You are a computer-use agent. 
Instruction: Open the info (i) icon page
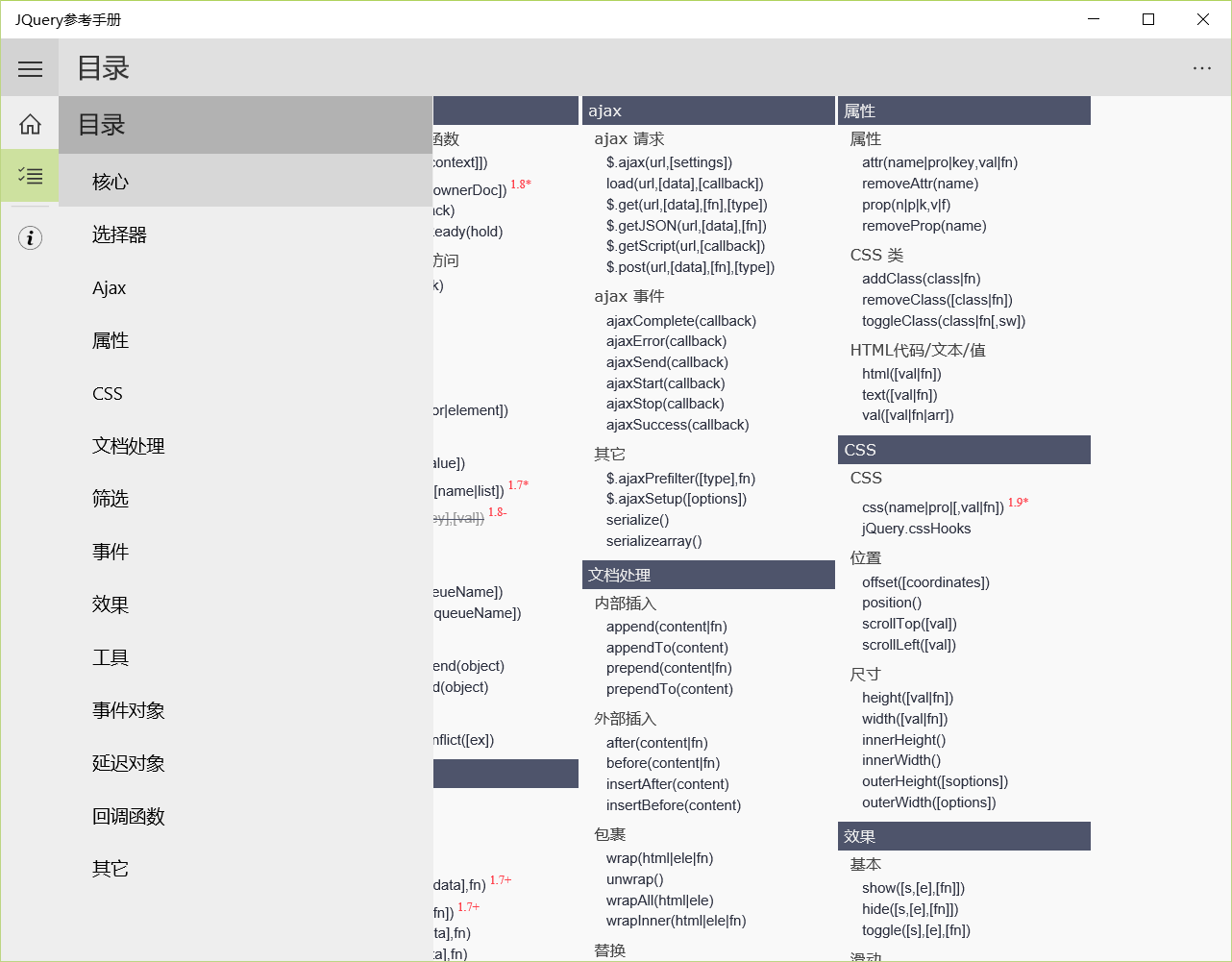pyautogui.click(x=30, y=237)
